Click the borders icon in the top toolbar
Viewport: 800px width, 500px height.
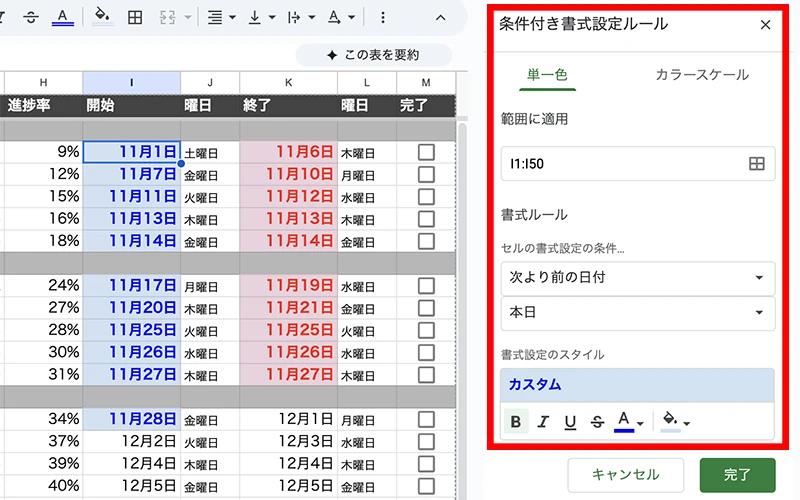135,17
